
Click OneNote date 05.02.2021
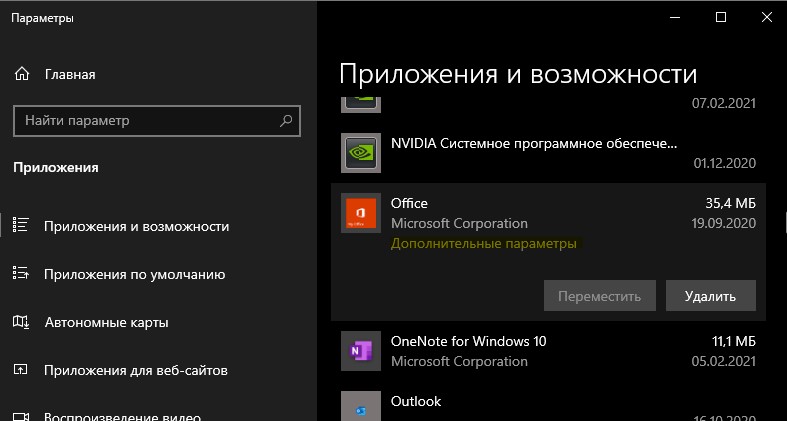(723, 361)
